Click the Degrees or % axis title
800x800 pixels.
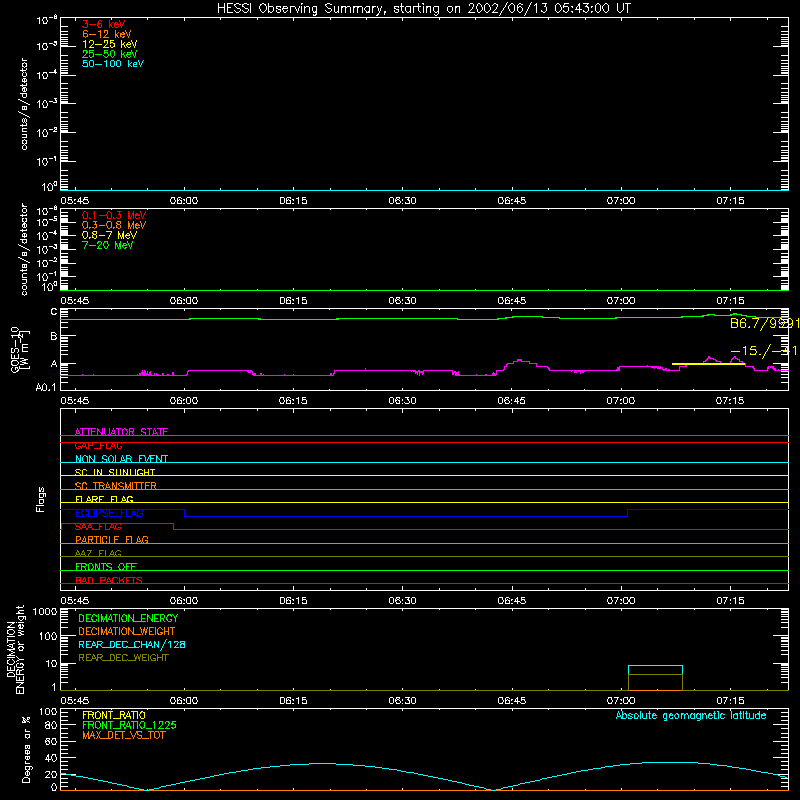click(x=26, y=749)
